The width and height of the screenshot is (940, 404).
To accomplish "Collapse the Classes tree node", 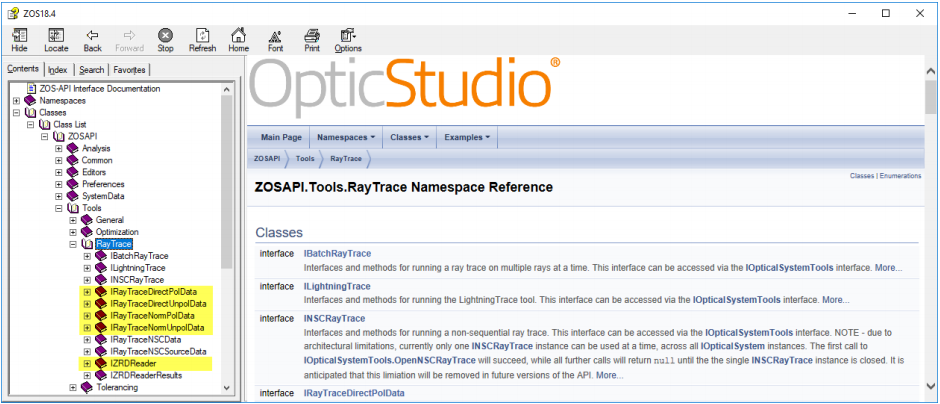I will tap(17, 113).
